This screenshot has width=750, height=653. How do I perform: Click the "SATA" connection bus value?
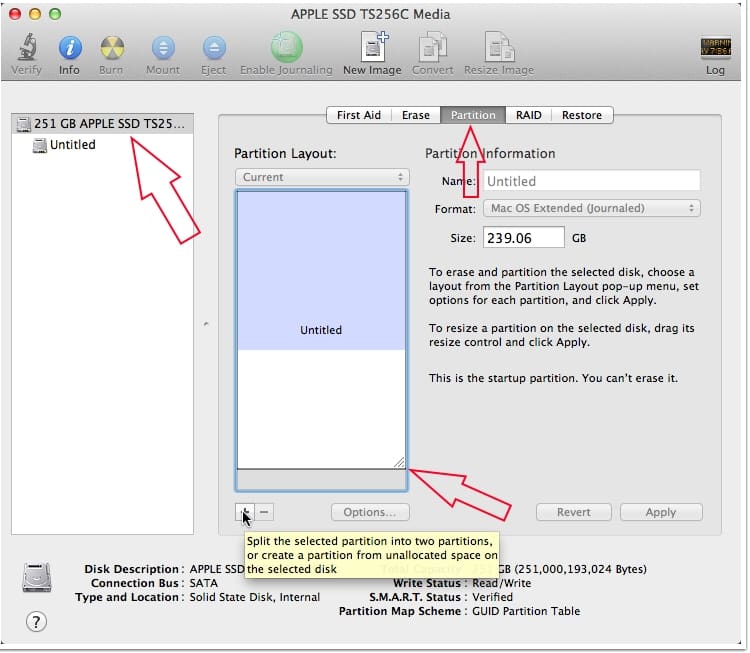click(x=203, y=583)
